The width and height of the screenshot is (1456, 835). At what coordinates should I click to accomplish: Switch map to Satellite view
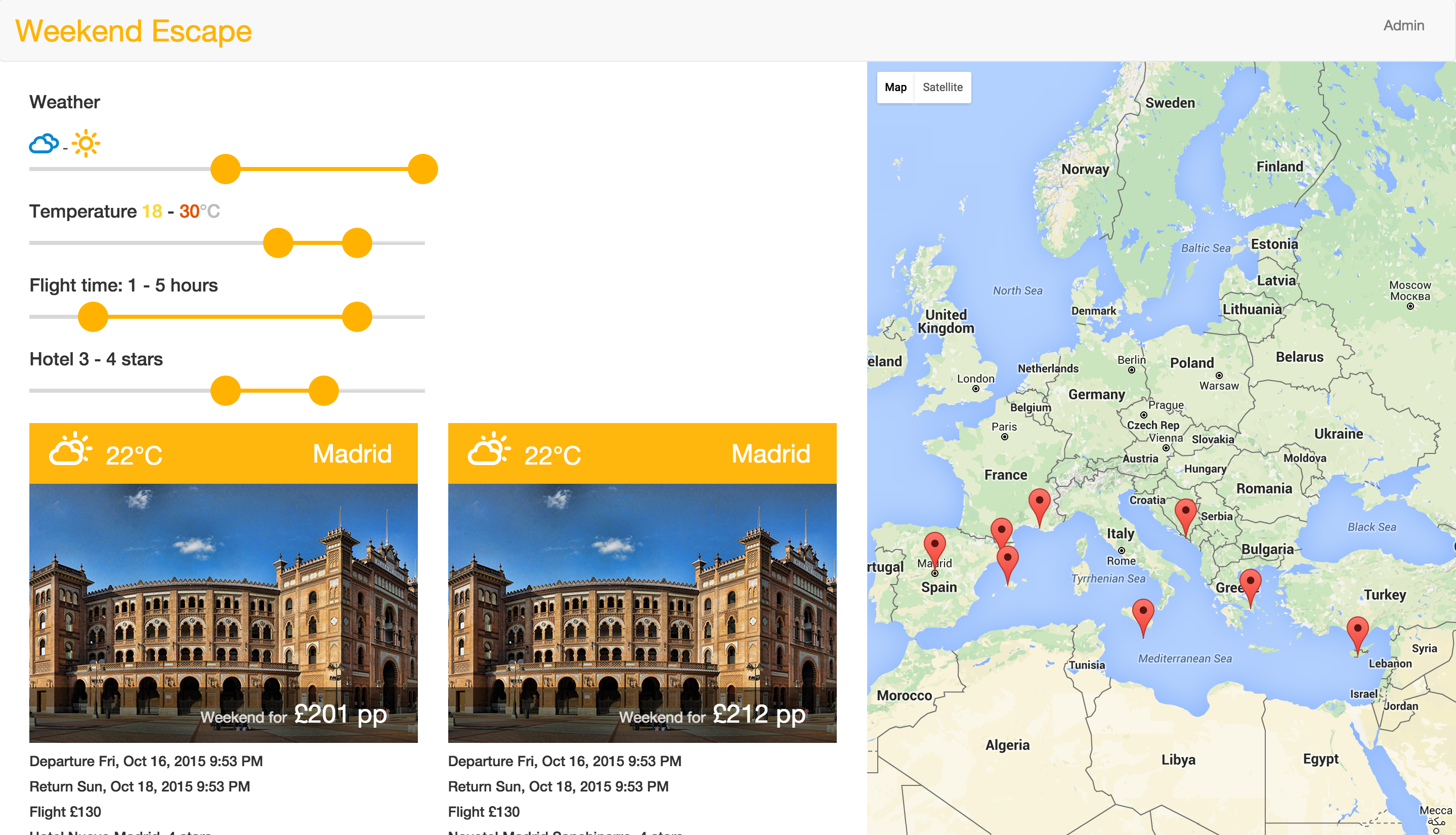(x=943, y=87)
